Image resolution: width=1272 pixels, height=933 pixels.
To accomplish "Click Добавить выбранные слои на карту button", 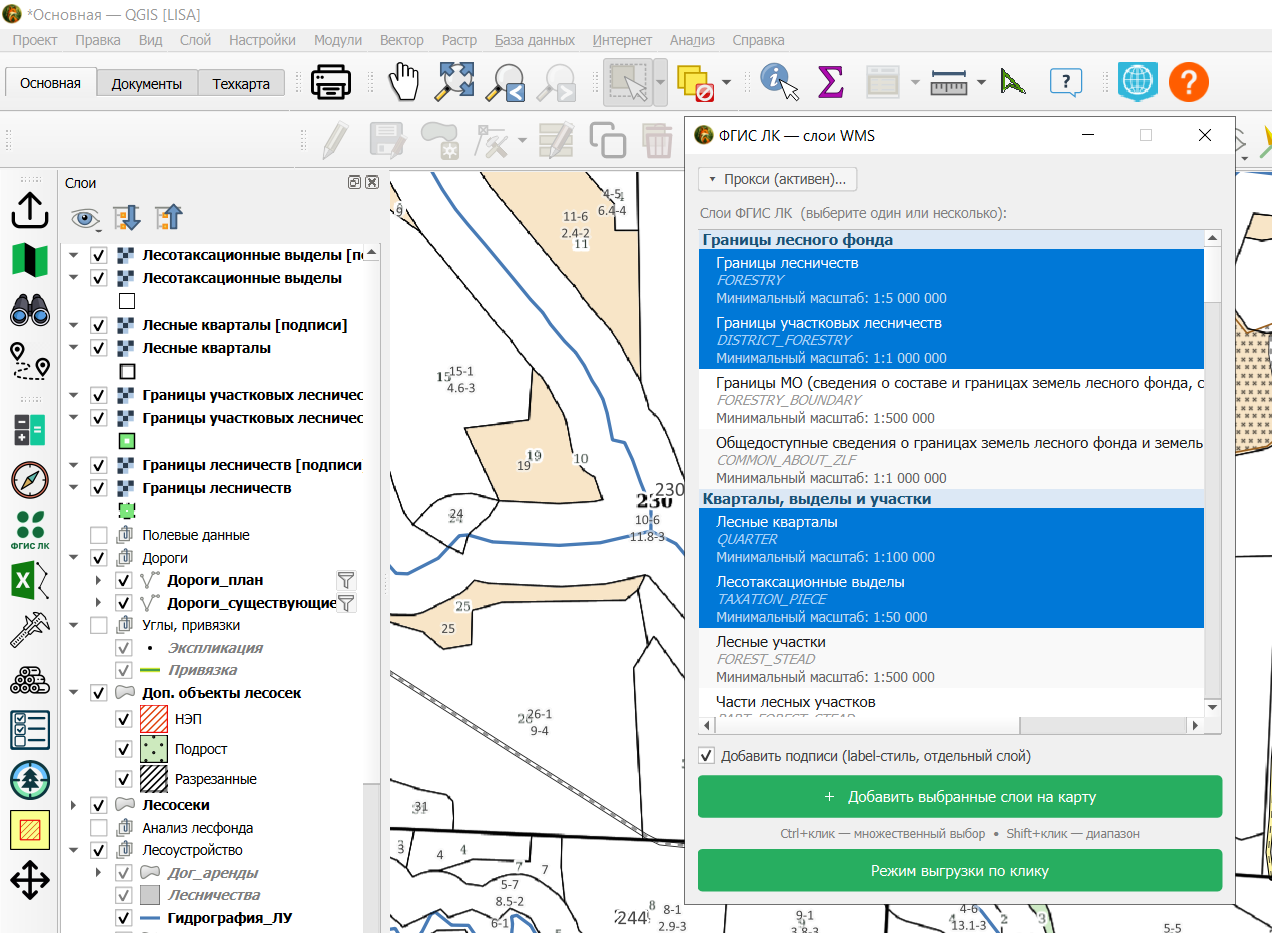I will [960, 797].
